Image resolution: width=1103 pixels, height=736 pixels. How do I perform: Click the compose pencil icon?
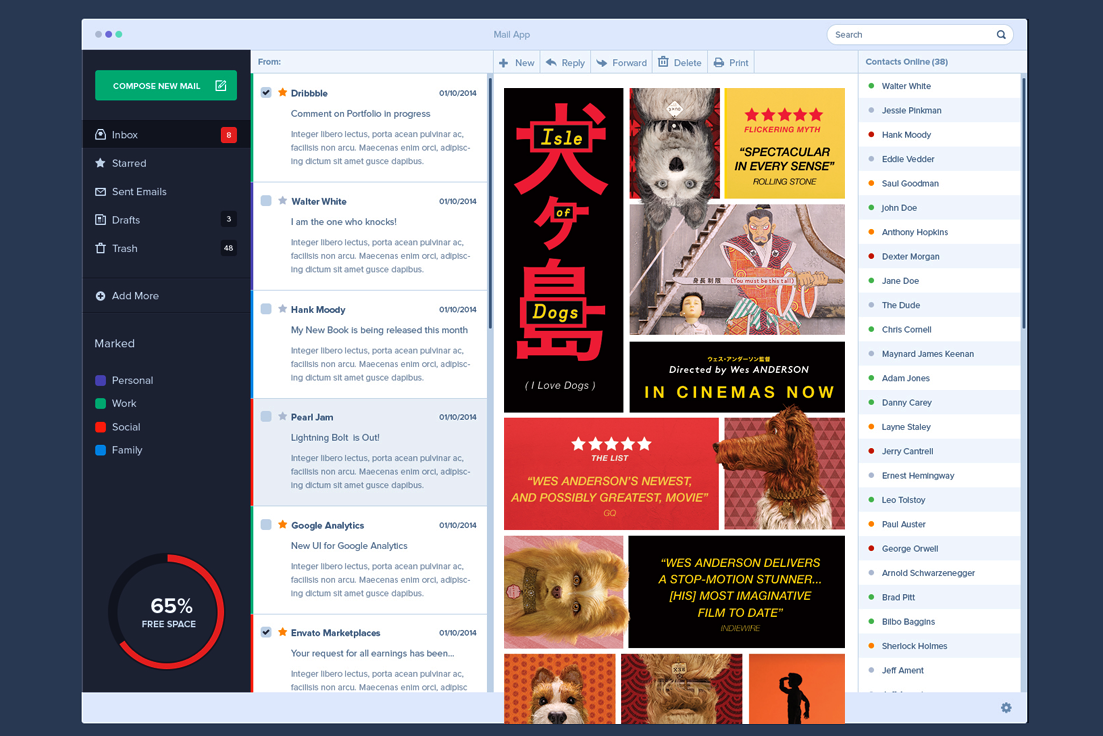221,86
